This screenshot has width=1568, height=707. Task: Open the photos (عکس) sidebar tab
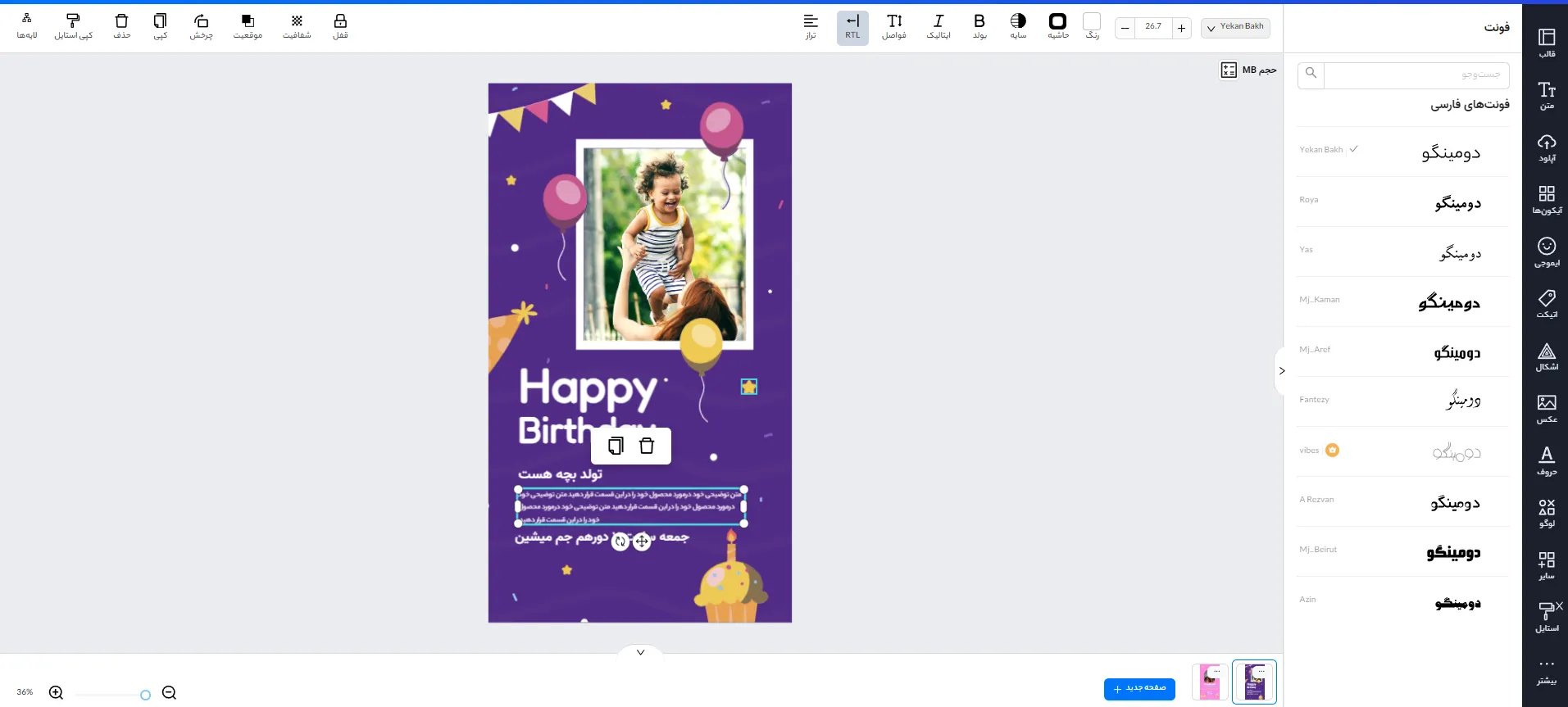pos(1547,409)
